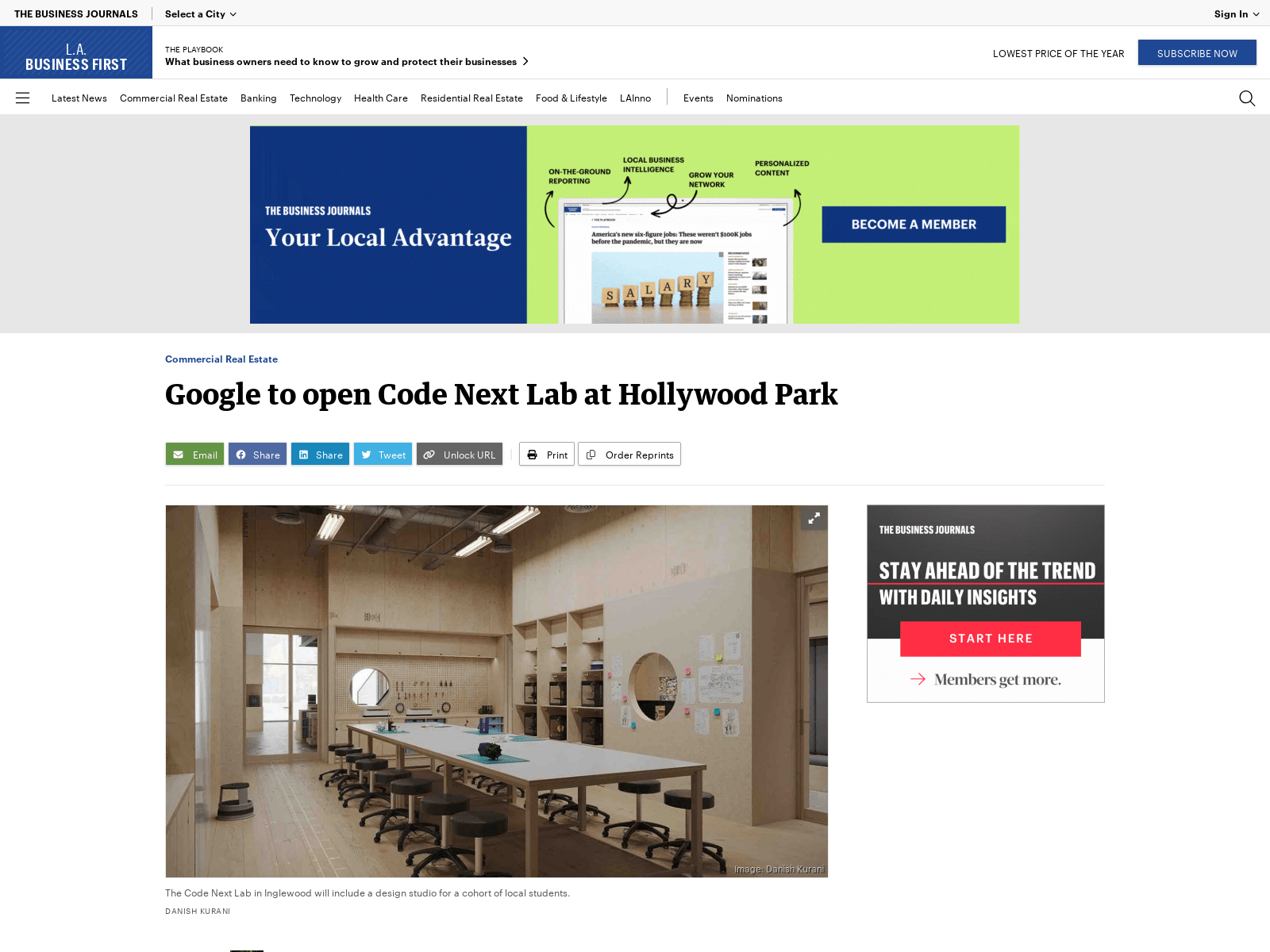This screenshot has width=1270, height=952.
Task: Tweet the article on Twitter
Action: click(x=383, y=454)
